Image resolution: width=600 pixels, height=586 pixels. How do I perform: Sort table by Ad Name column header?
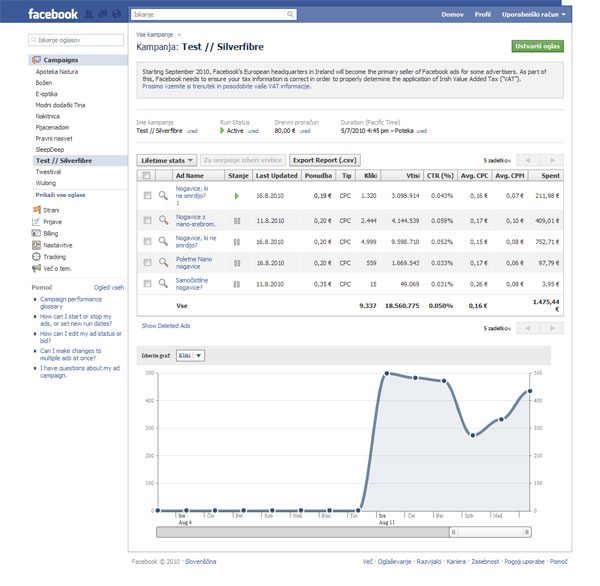(x=198, y=175)
